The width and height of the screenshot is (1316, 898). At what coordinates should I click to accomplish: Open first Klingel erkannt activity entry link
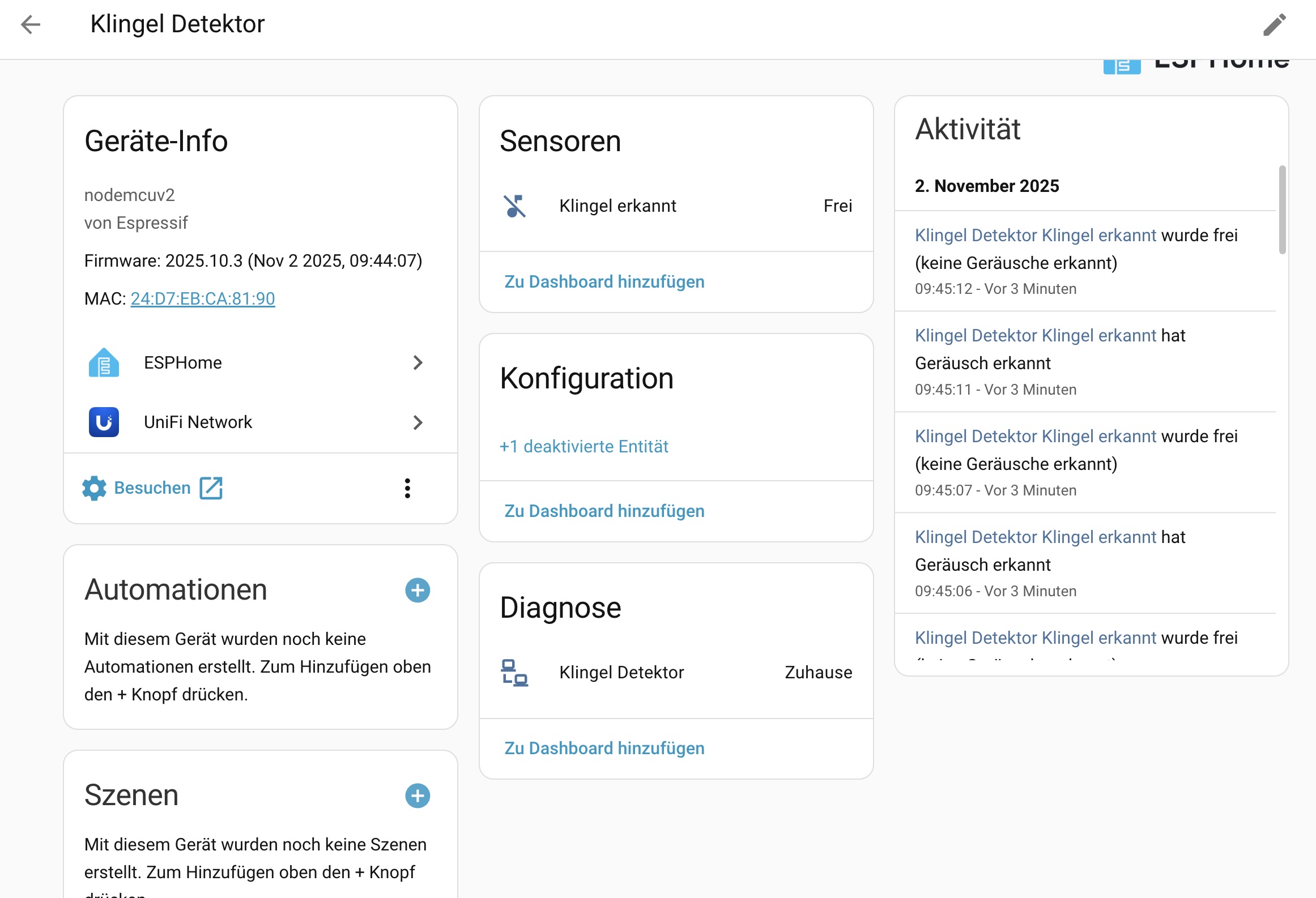[1035, 236]
